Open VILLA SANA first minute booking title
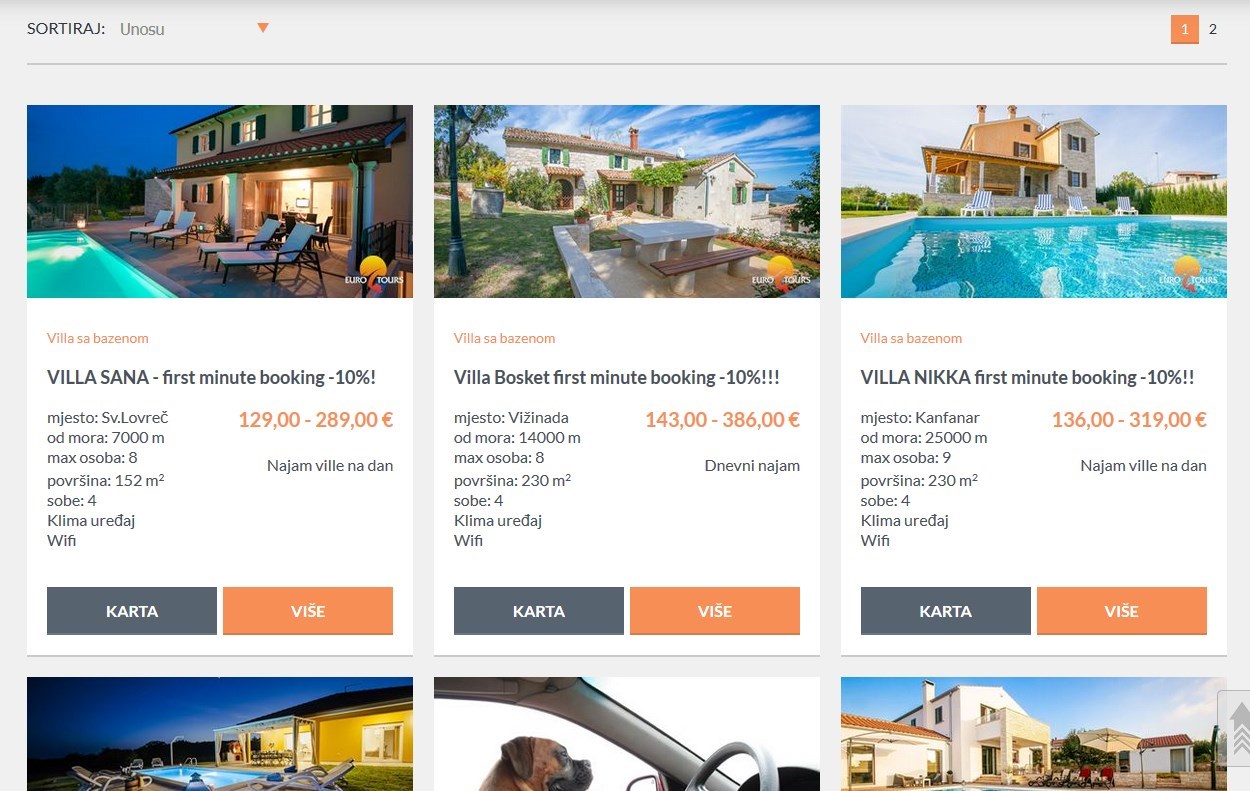Viewport: 1250px width, 791px height. (x=211, y=378)
